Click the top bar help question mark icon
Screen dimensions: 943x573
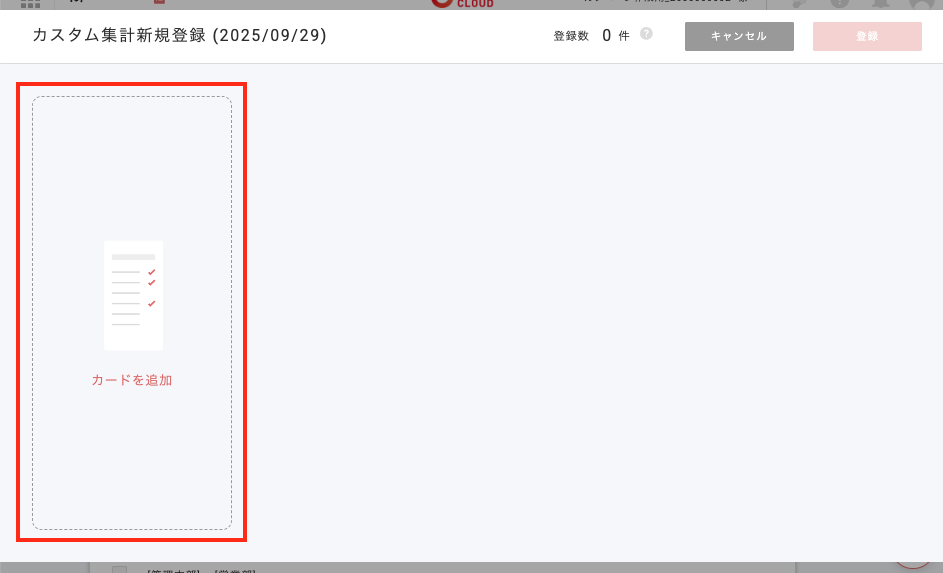click(x=840, y=3)
